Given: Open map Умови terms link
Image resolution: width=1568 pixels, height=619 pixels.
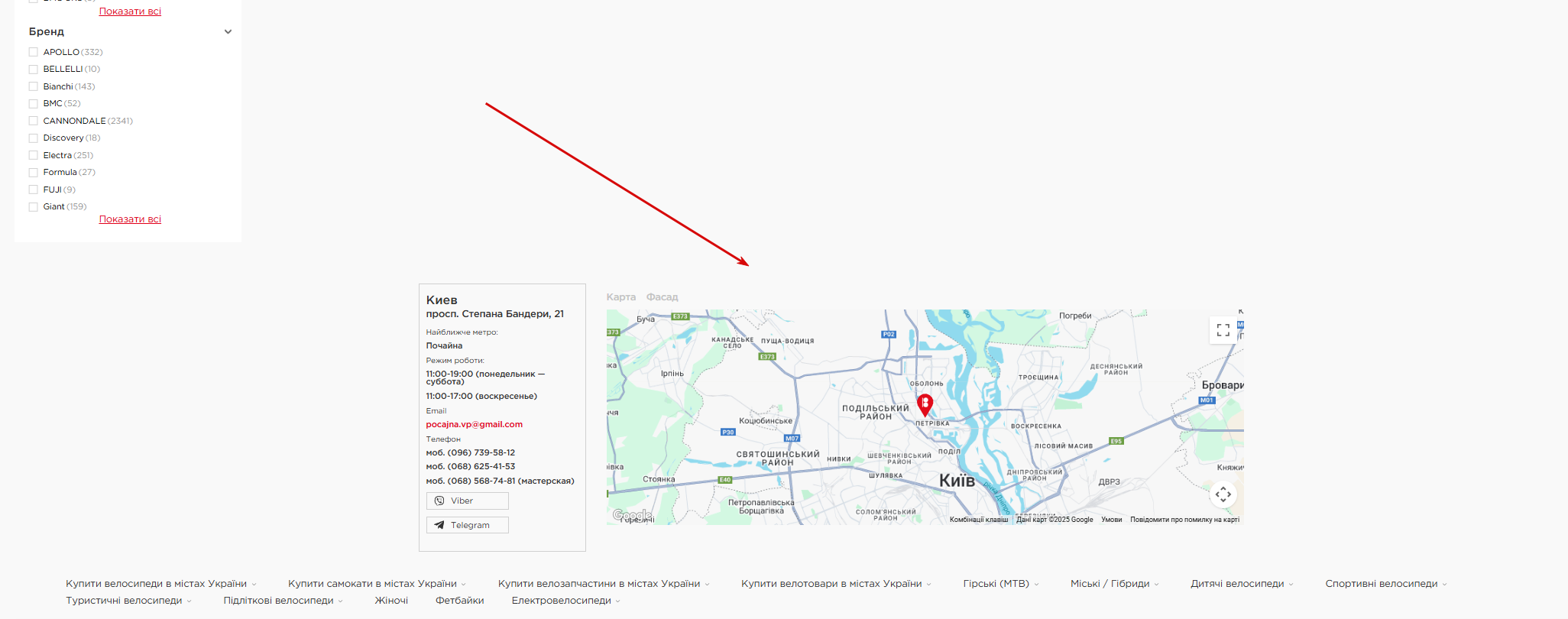Looking at the screenshot, I should tap(1111, 520).
